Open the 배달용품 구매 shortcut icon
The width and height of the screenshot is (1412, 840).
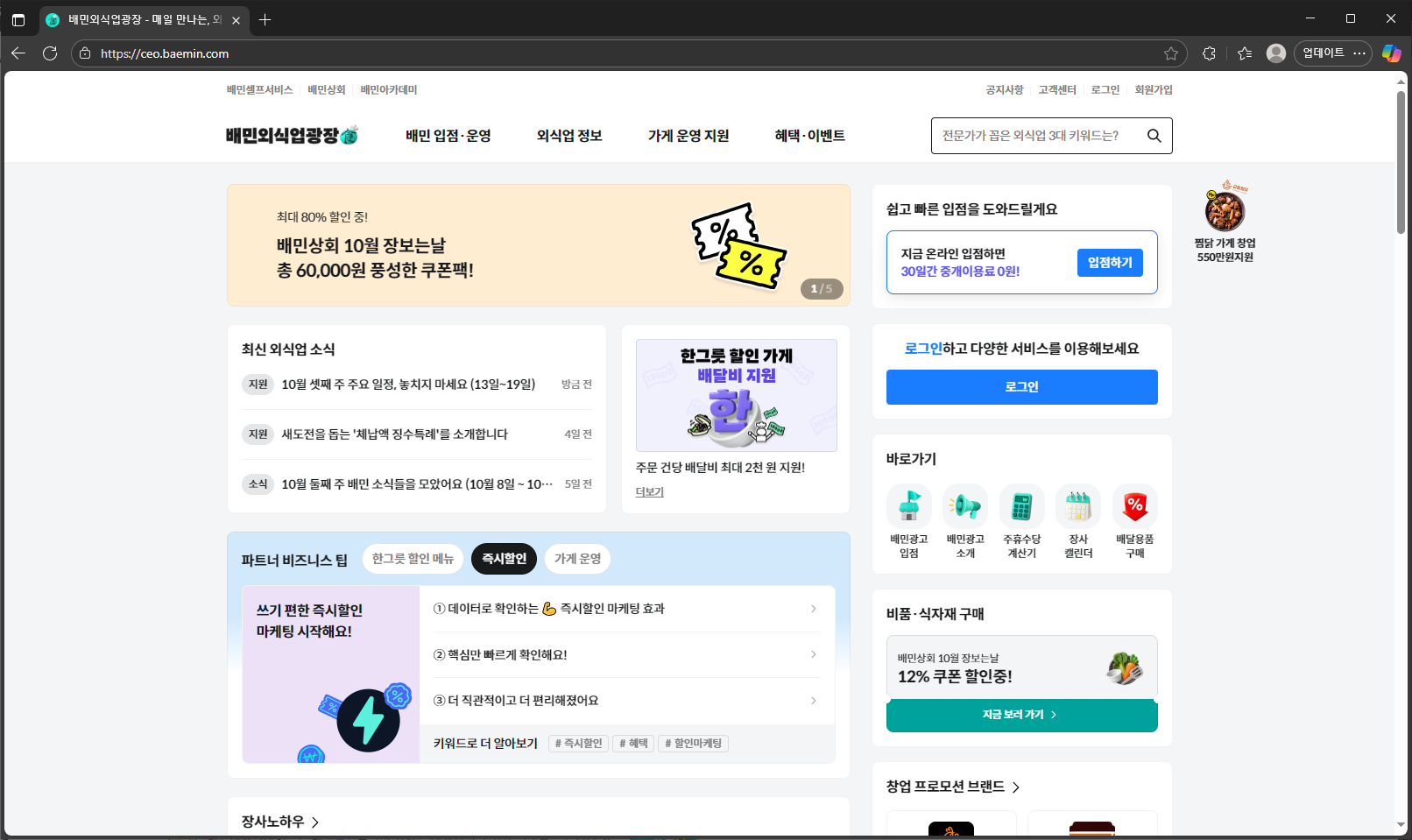point(1134,506)
